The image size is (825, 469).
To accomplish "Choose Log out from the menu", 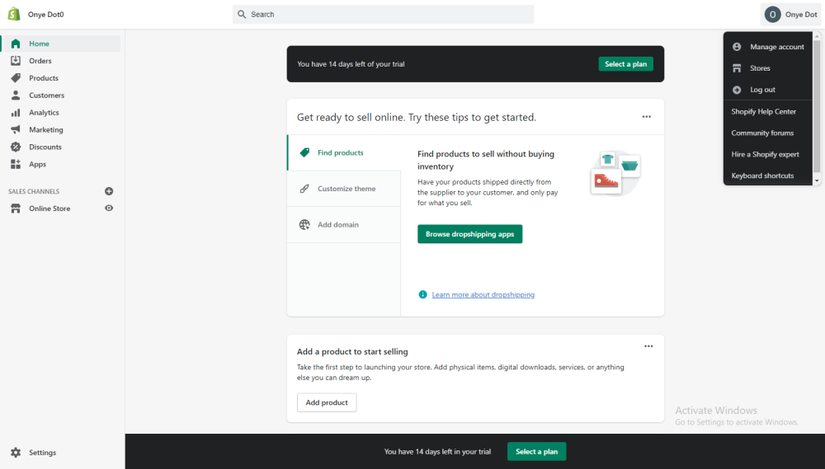I will click(x=768, y=89).
